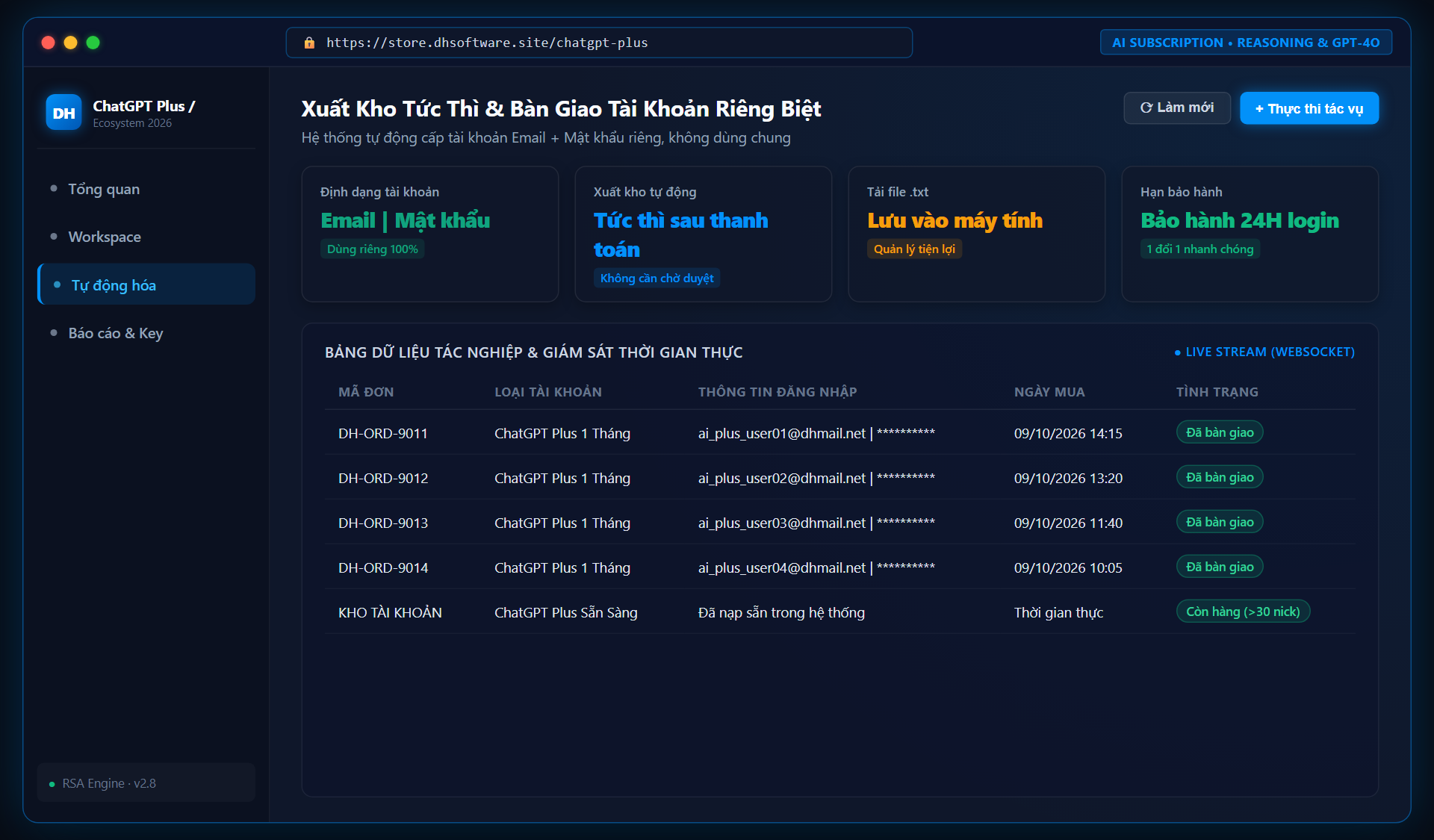Click Đã bàn giao badge for DH-ORD-9012

(1220, 477)
